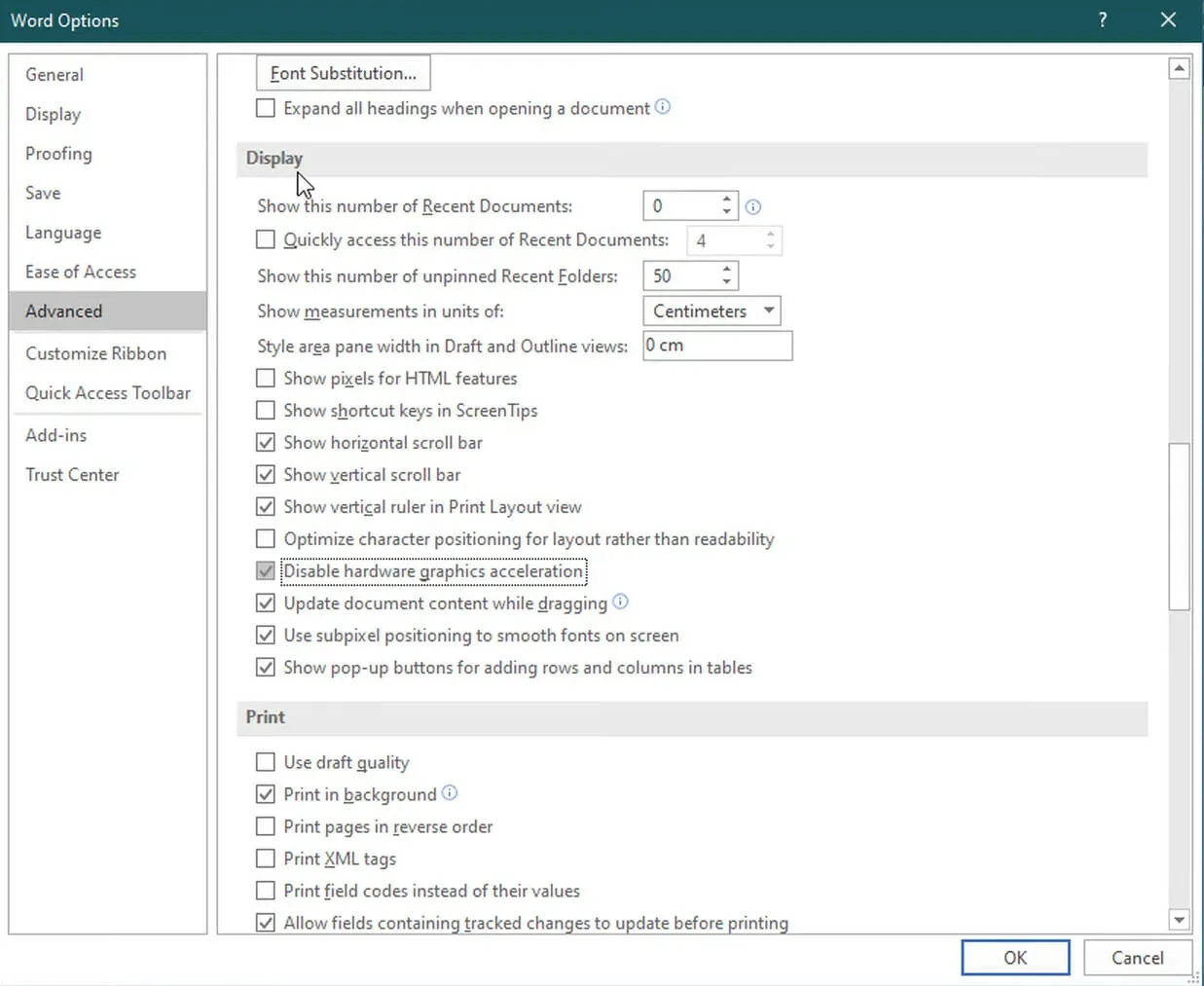This screenshot has width=1204, height=986.
Task: Click the Help question mark icon
Action: pos(1102,20)
